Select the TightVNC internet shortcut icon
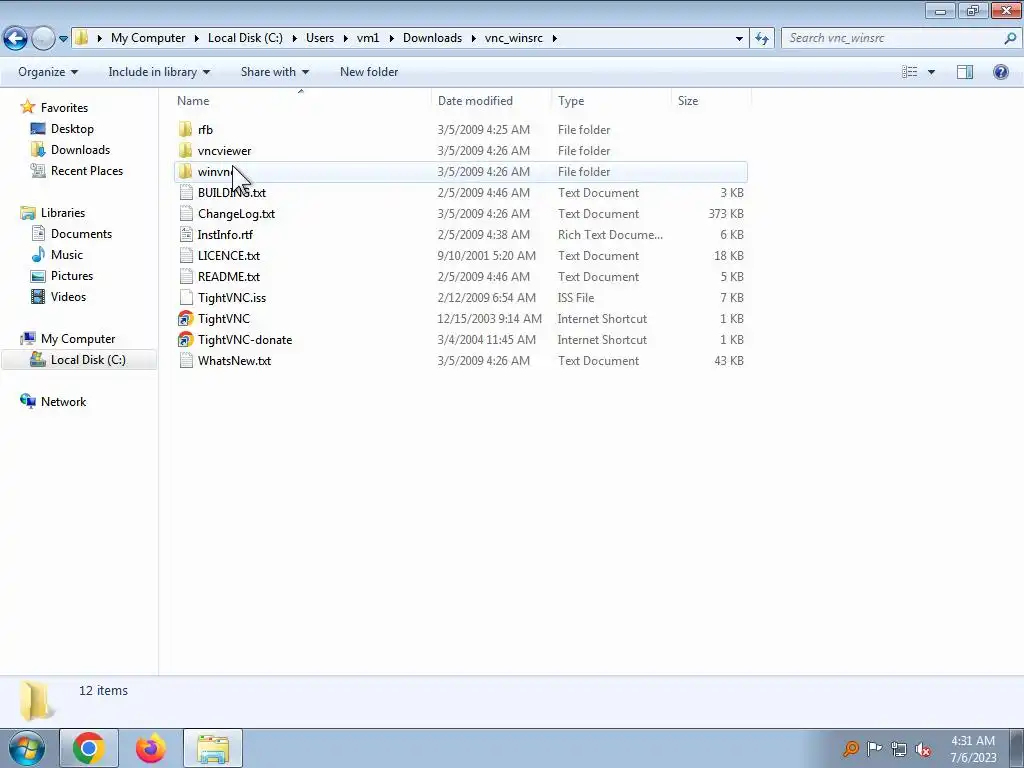Viewport: 1024px width, 768px height. tap(186, 319)
